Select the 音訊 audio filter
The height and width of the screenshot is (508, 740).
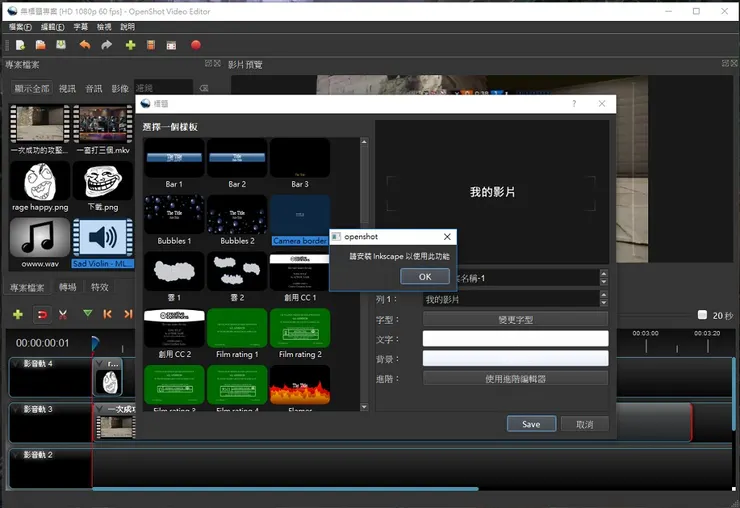(x=93, y=88)
